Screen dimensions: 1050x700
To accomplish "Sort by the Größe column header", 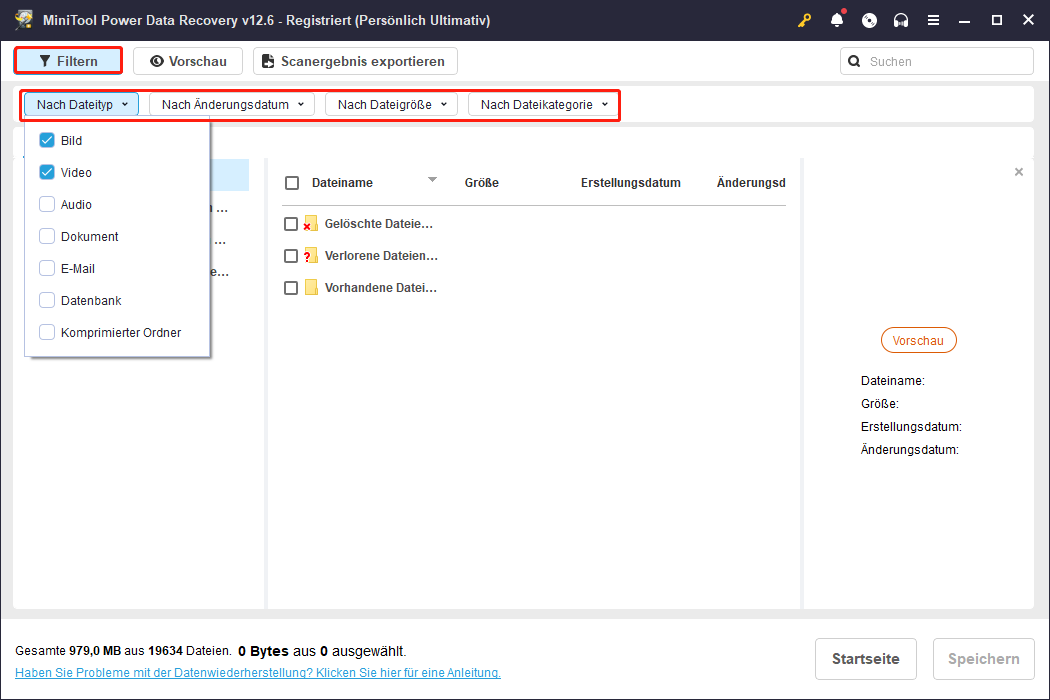I will pos(481,183).
